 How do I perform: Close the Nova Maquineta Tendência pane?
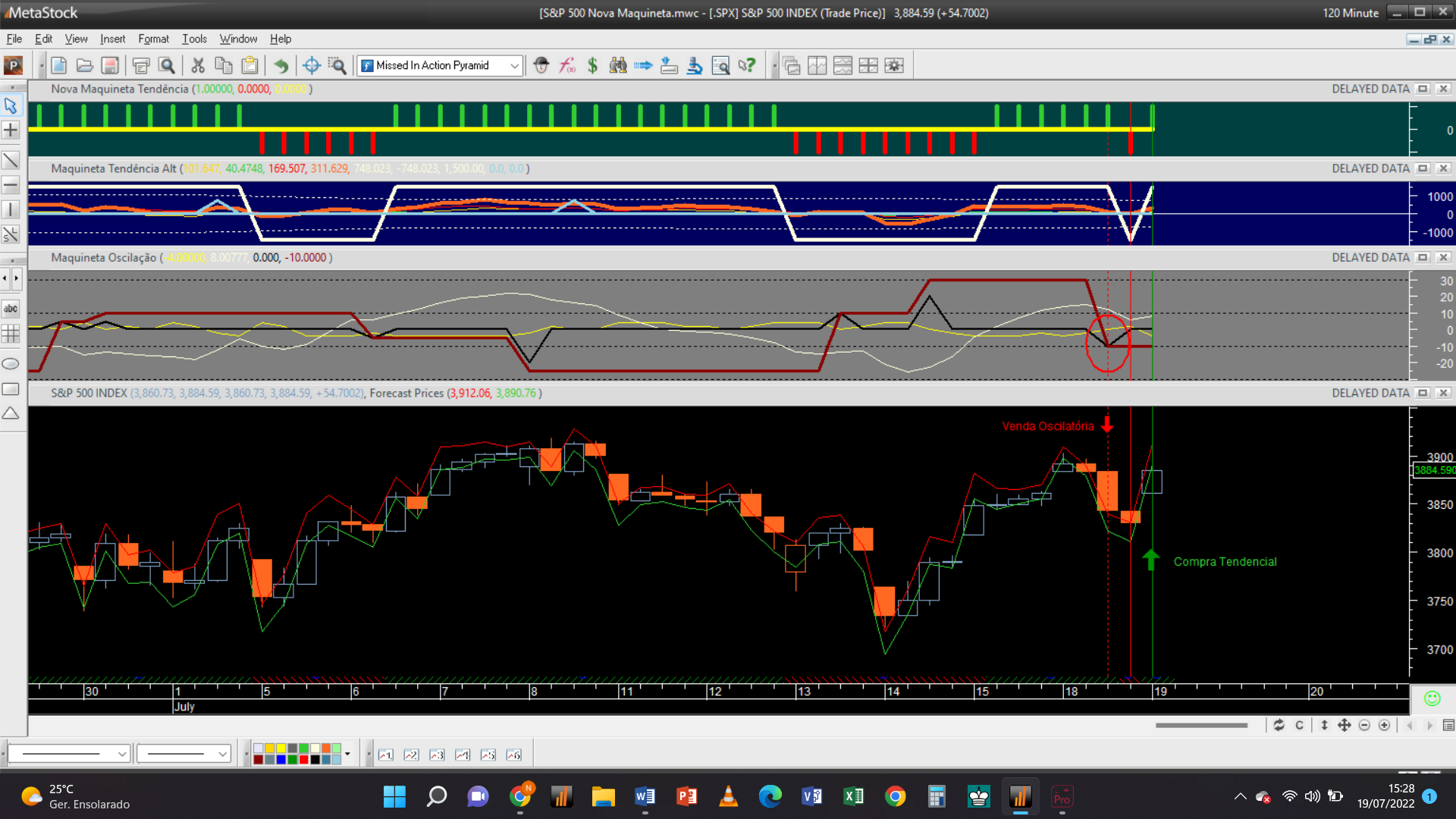pyautogui.click(x=1443, y=89)
